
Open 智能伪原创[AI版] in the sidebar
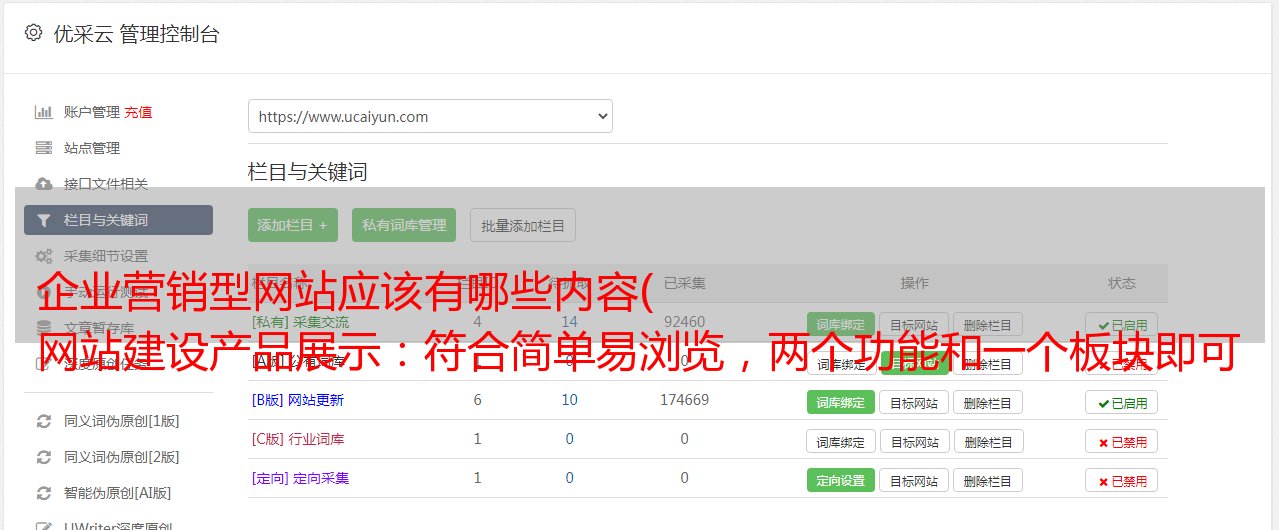coord(118,493)
